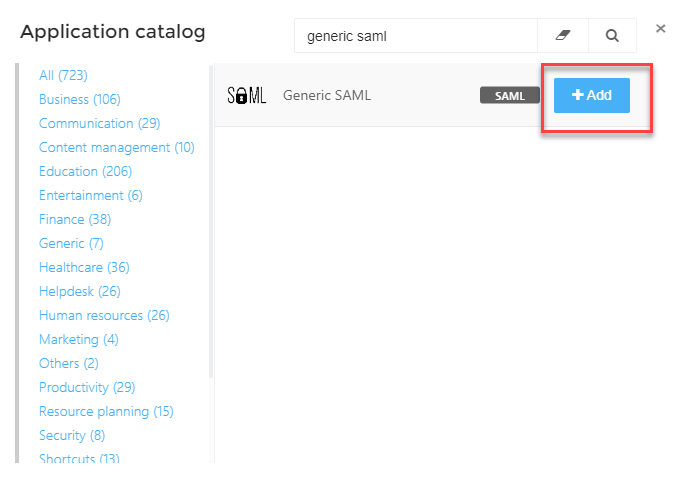Screen dimensions: 689x480
Task: Select the Generic (7) category
Action: click(71, 244)
